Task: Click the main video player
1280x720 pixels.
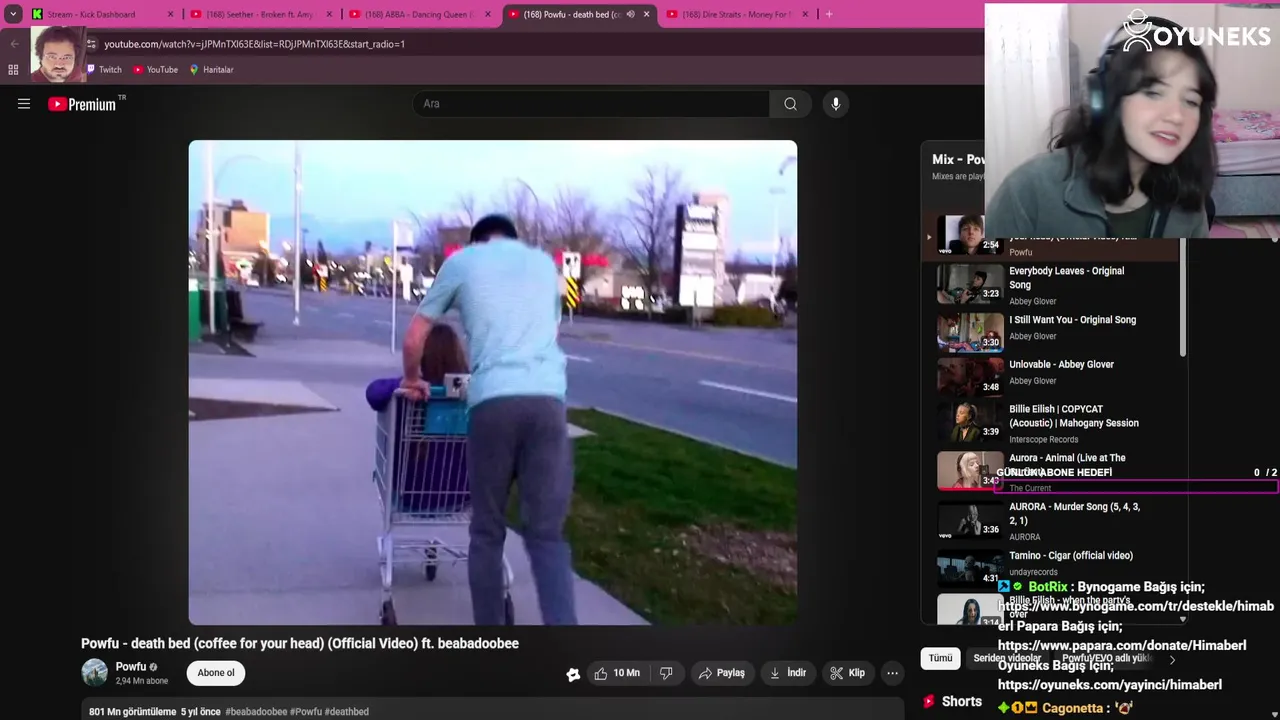Action: (493, 383)
